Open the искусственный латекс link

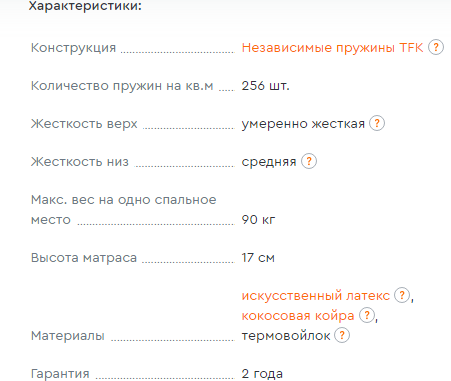(x=316, y=296)
